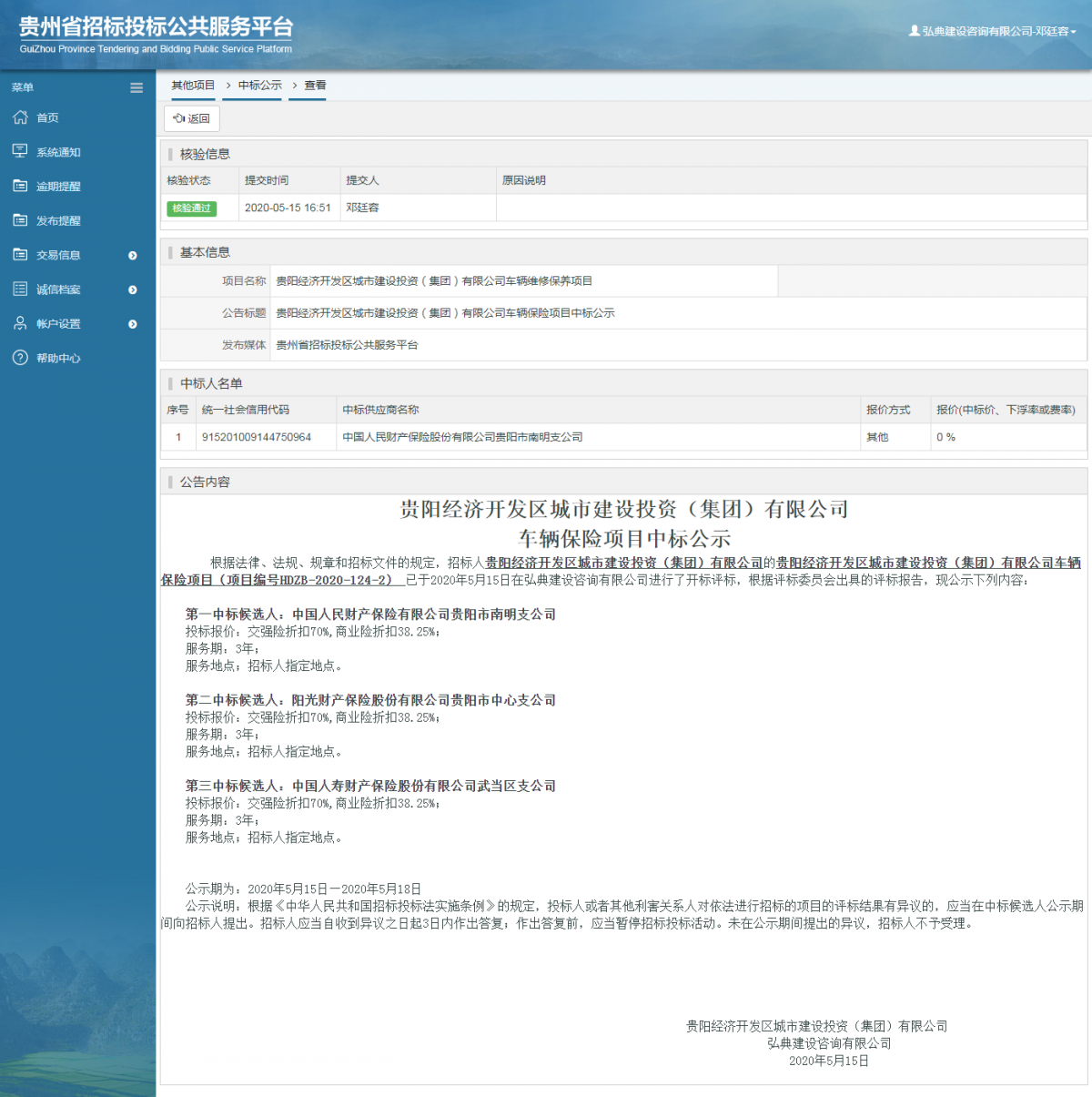Click the 车辆保险项目中标公示 announcement title

(624, 539)
